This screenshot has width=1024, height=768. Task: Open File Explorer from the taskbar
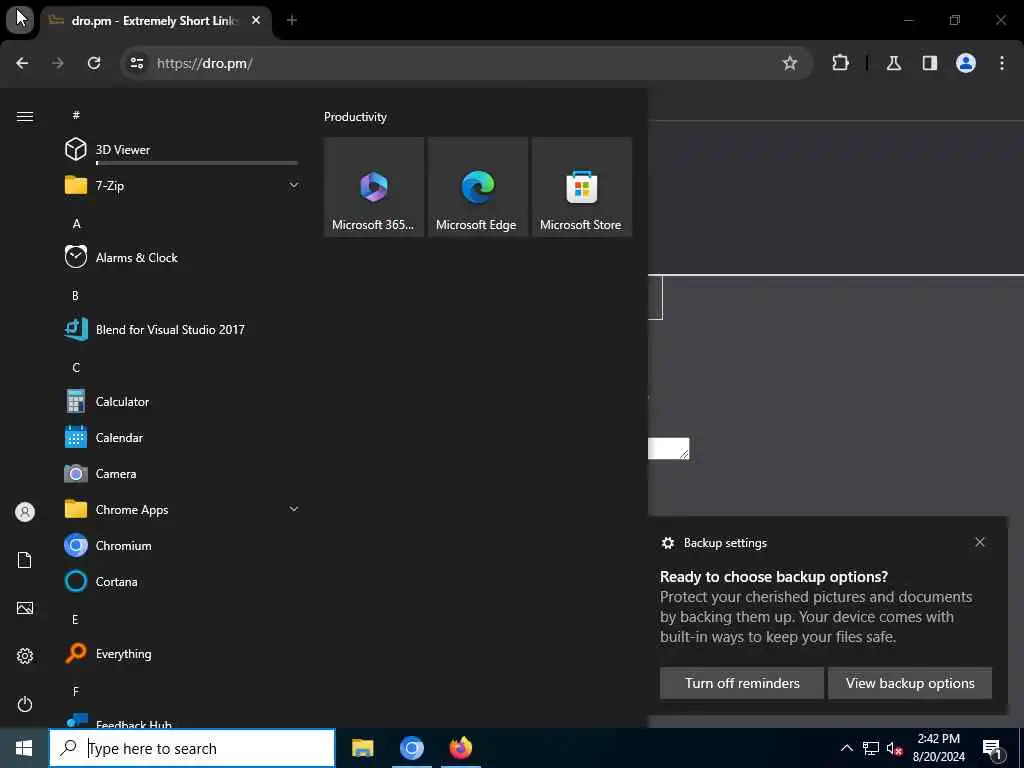click(x=362, y=748)
